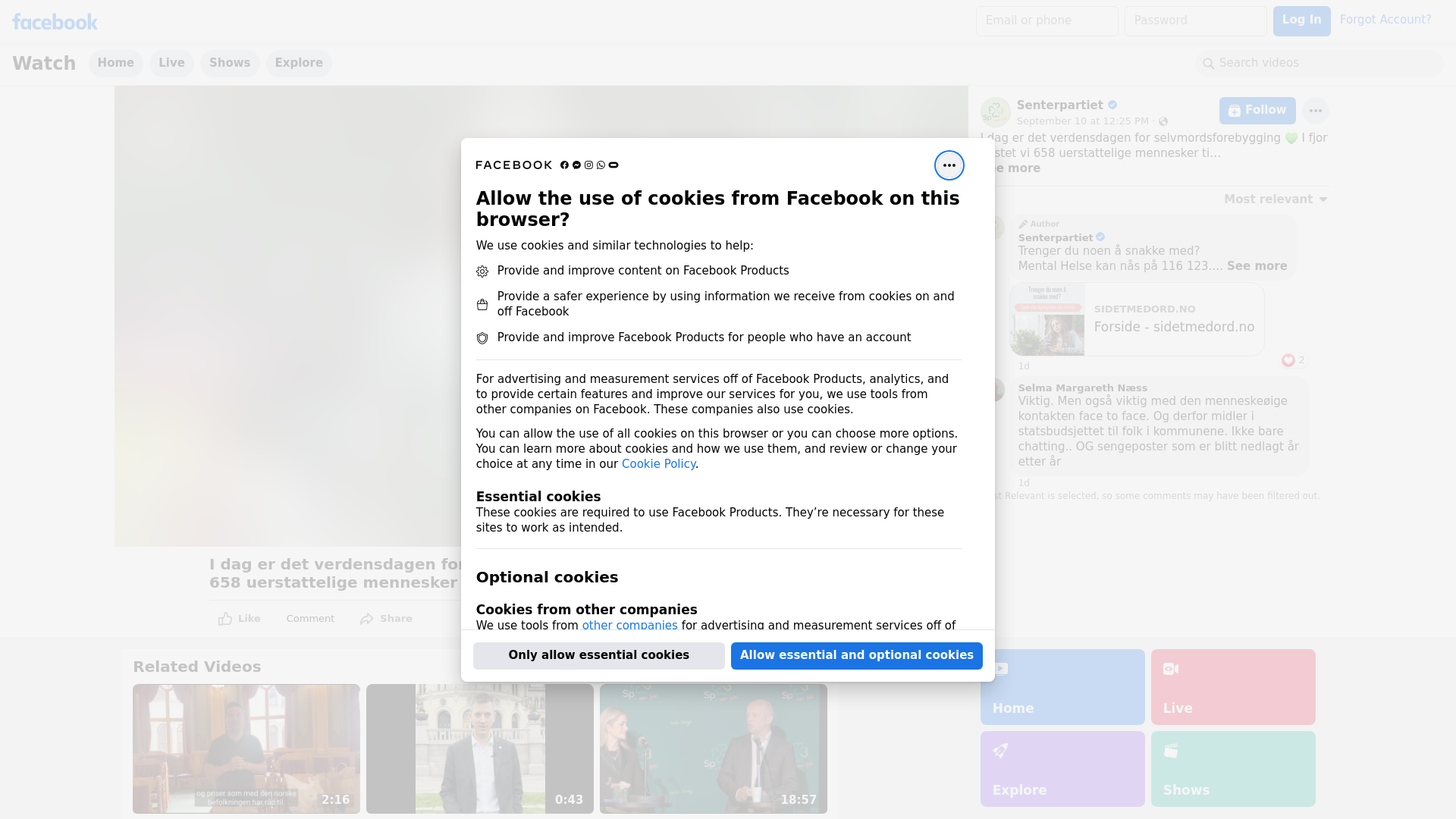The image size is (1456, 819).
Task: Focus the Password field
Action: tap(1195, 20)
